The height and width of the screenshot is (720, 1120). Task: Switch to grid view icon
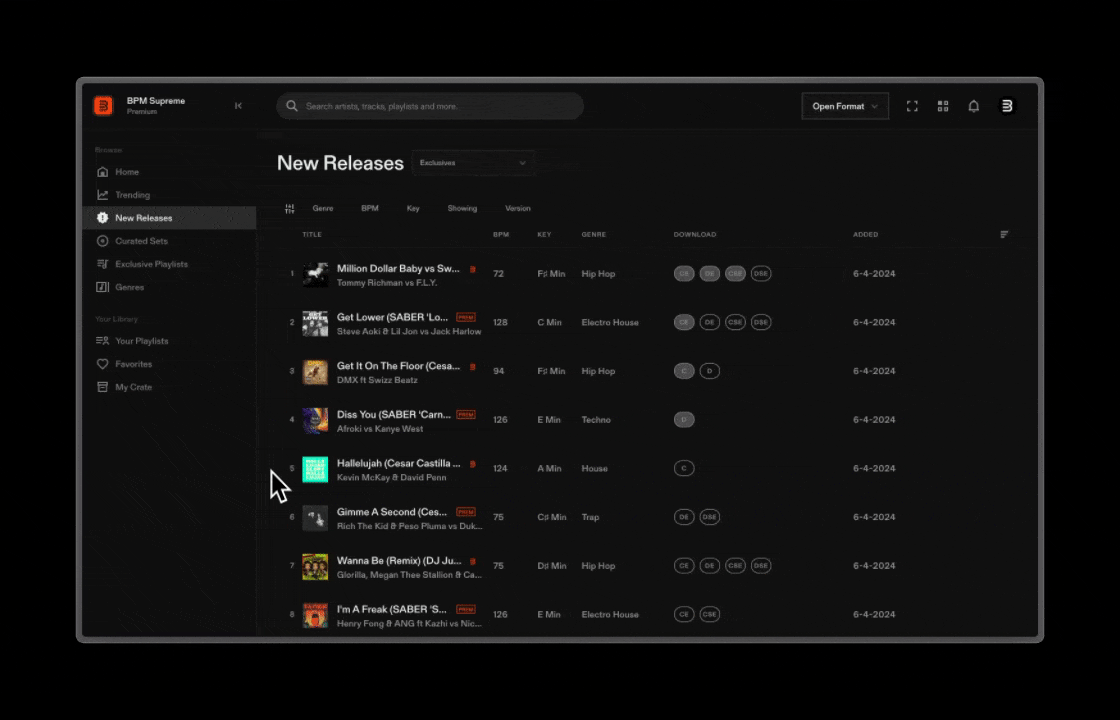[943, 106]
